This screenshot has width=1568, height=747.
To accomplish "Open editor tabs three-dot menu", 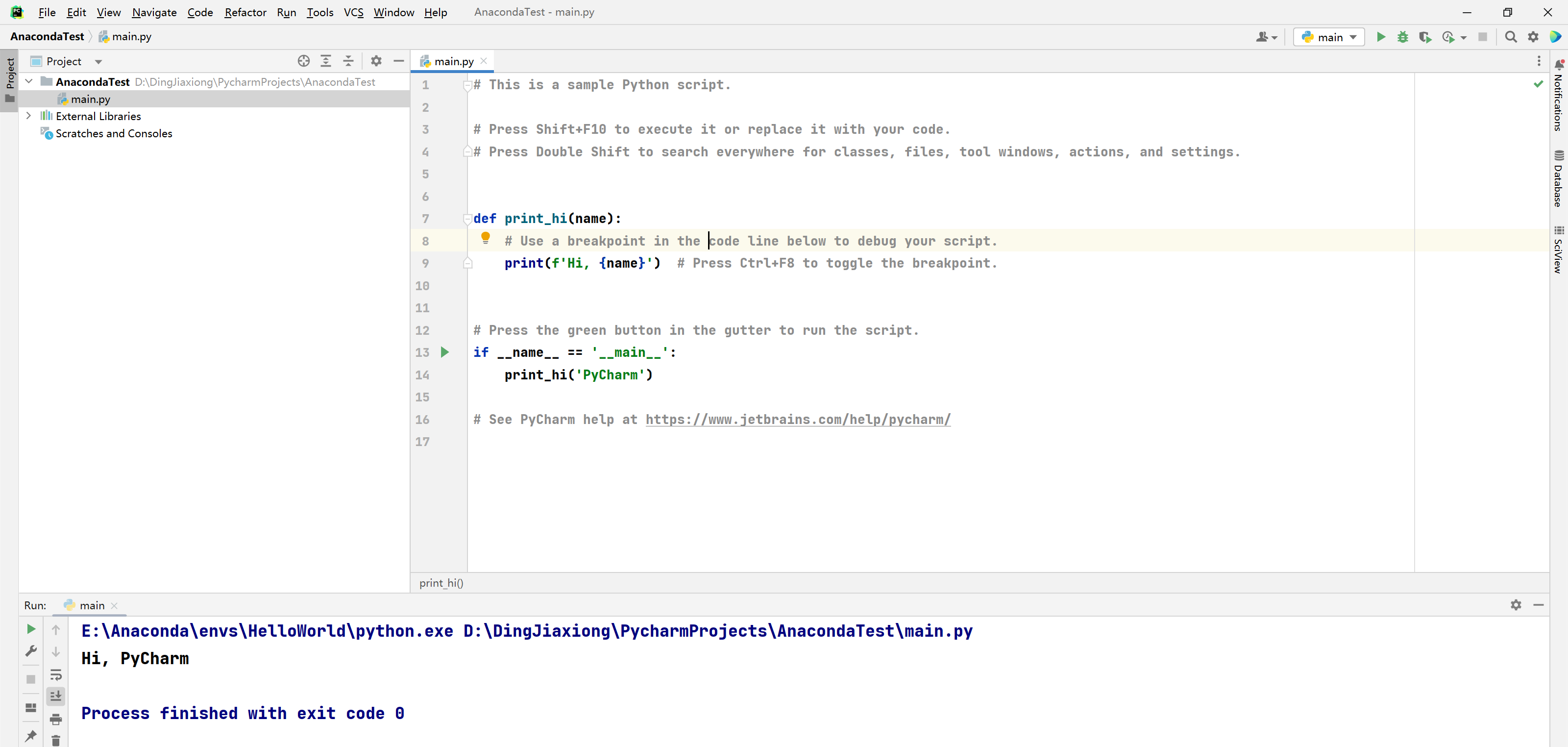I will coord(1539,61).
